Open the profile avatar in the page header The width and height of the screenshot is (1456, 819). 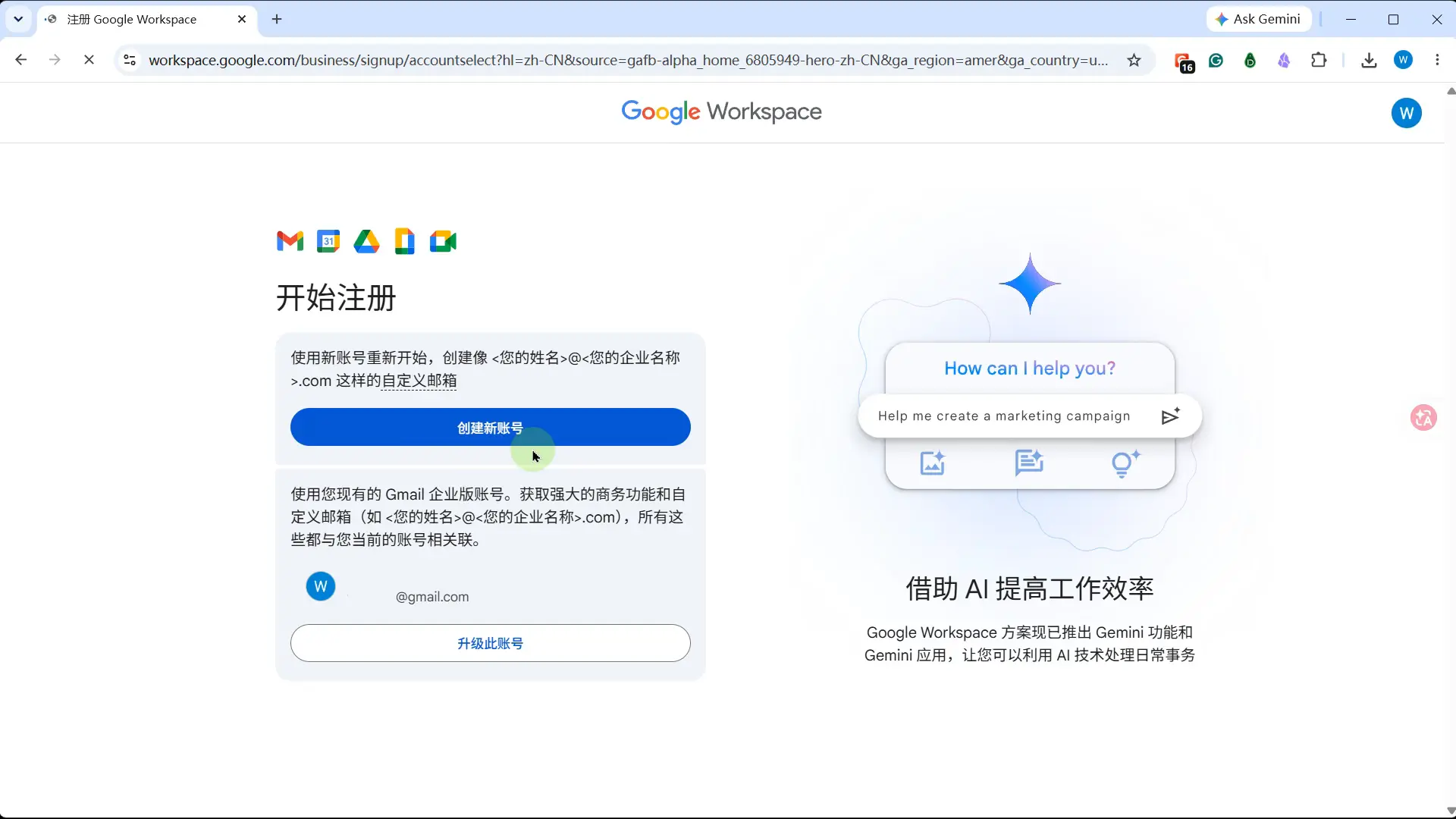tap(1407, 113)
